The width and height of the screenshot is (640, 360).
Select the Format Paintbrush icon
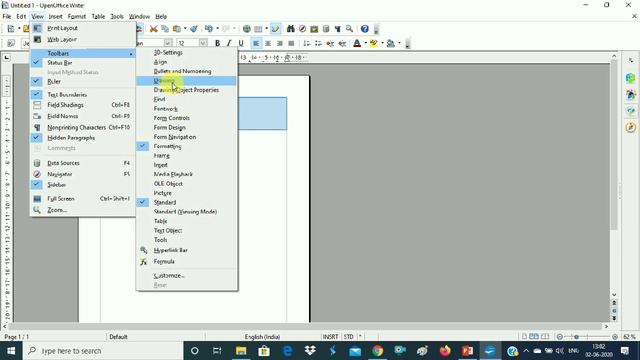194,29
